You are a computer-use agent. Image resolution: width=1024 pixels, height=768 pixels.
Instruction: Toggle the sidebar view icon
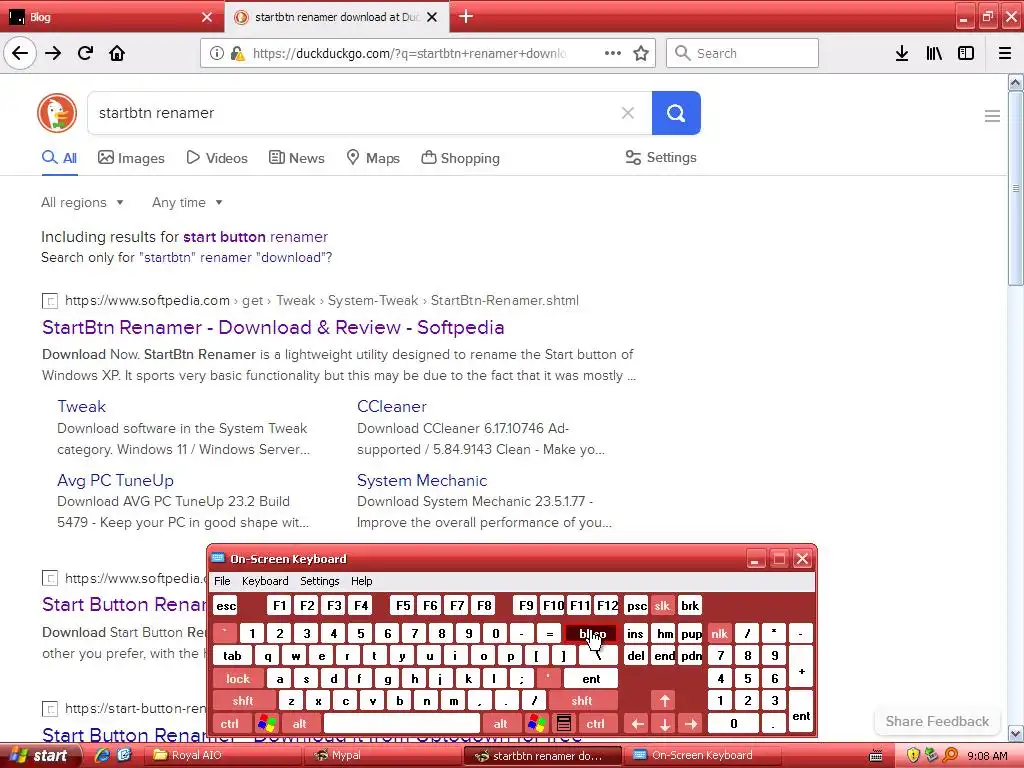[966, 53]
